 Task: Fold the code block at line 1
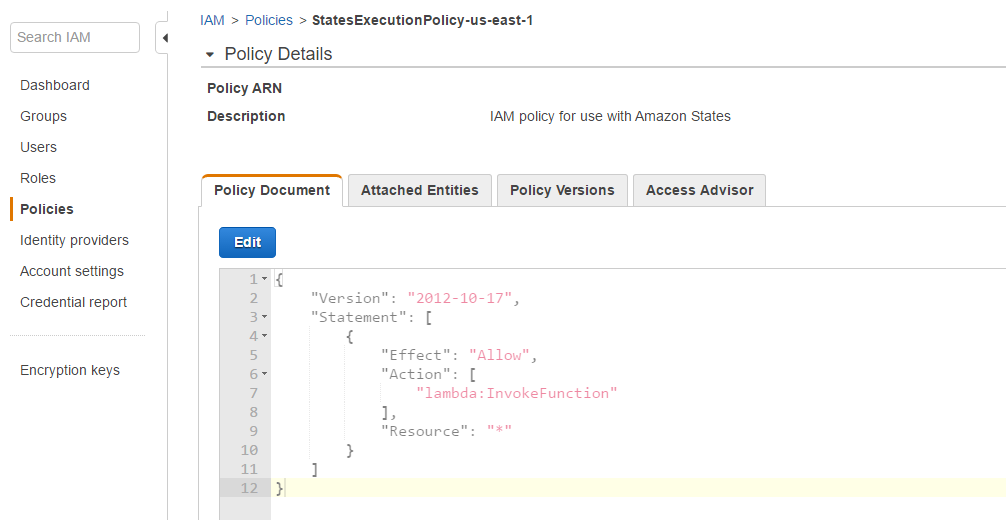264,279
